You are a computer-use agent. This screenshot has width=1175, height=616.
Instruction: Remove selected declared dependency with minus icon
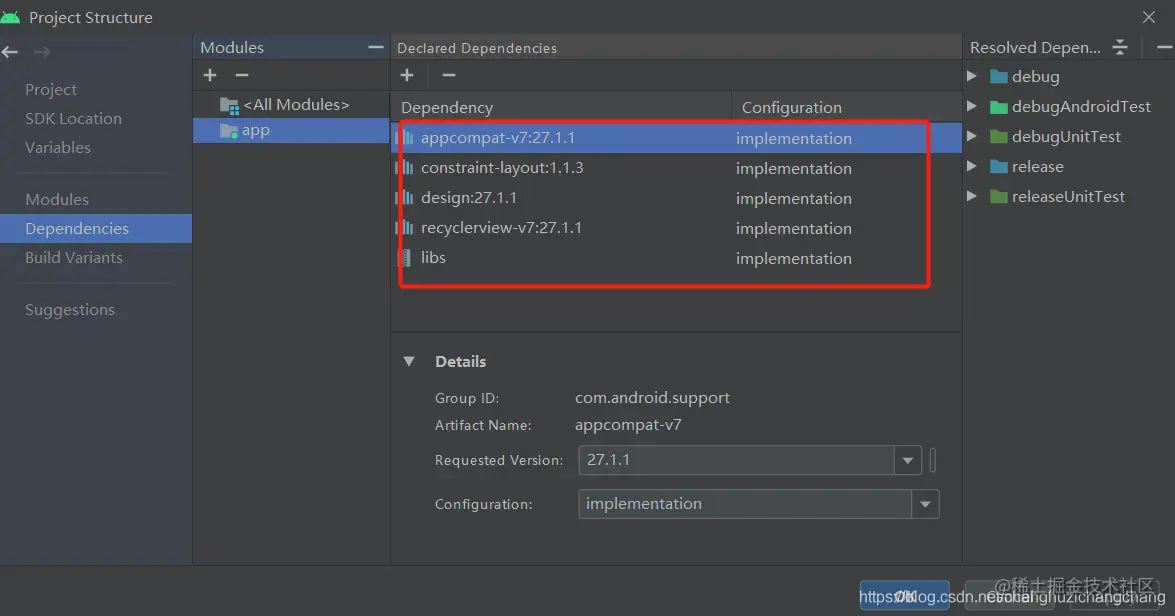tap(448, 75)
